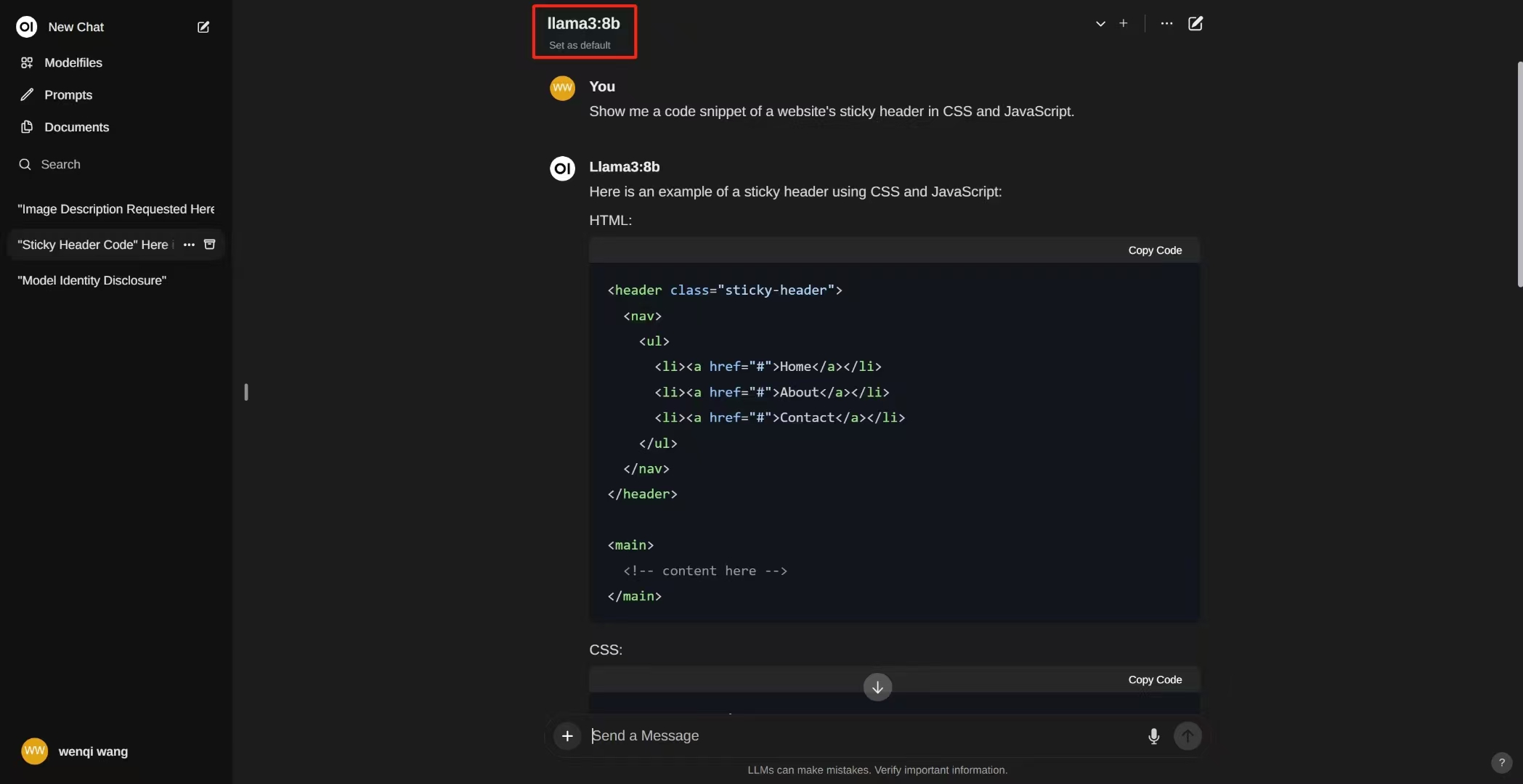Click the Home list item code line
The height and width of the screenshot is (784, 1523).
click(768, 367)
